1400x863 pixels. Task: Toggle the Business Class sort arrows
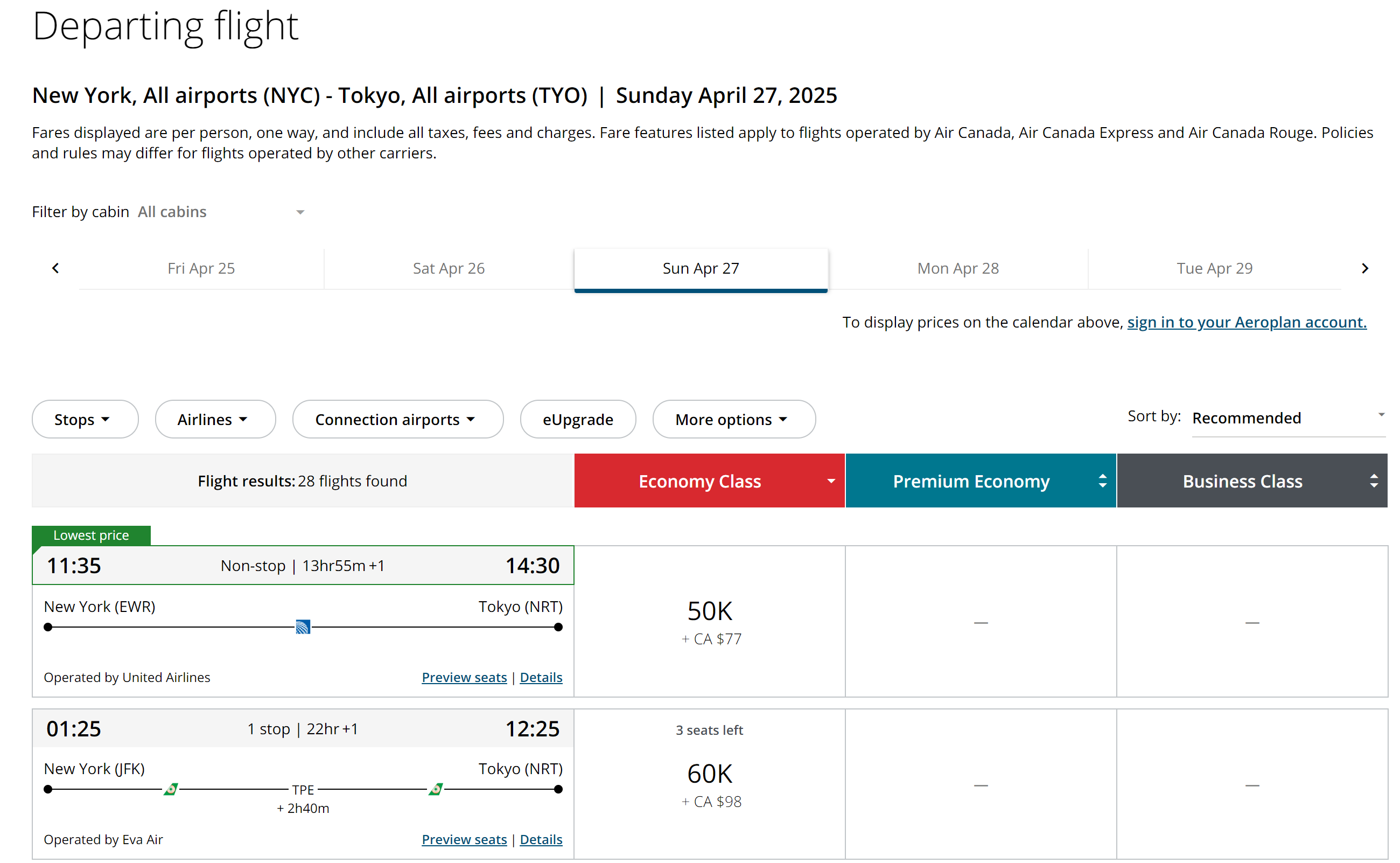point(1374,481)
